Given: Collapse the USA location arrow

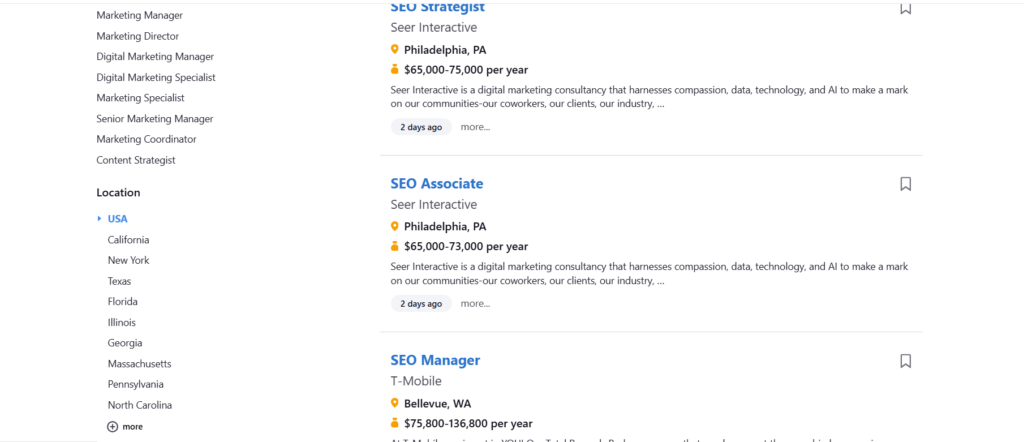Looking at the screenshot, I should point(99,219).
